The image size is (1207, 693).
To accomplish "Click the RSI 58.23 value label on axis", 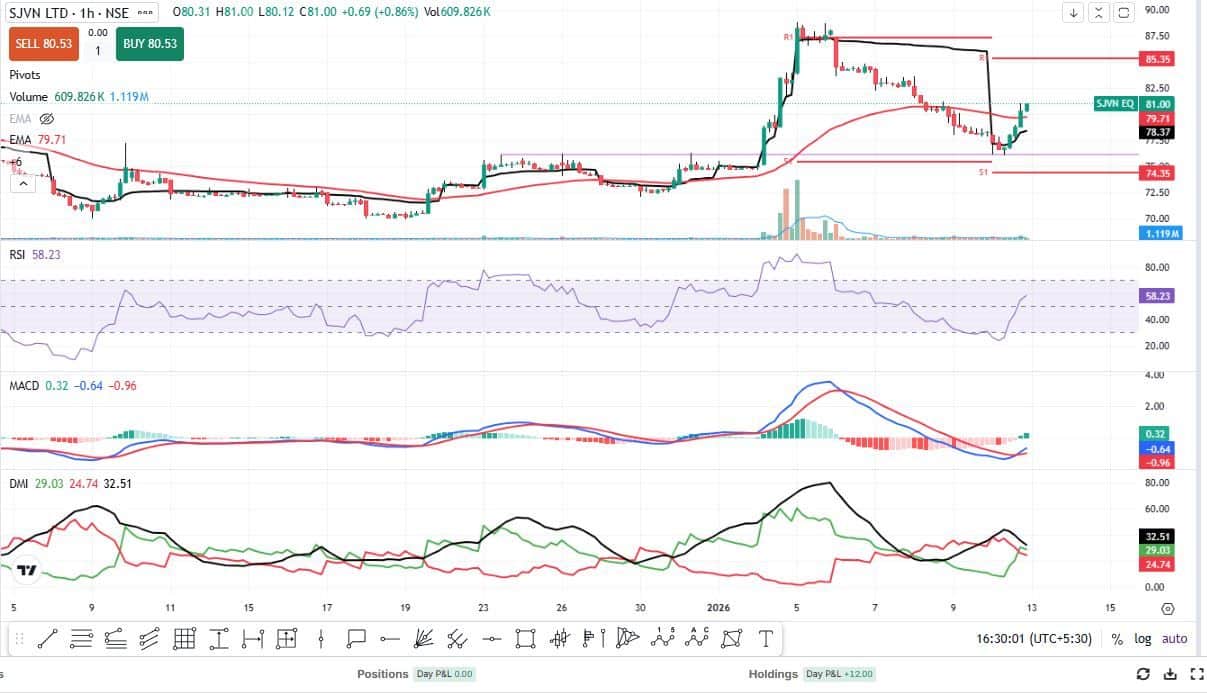I will coord(1158,296).
